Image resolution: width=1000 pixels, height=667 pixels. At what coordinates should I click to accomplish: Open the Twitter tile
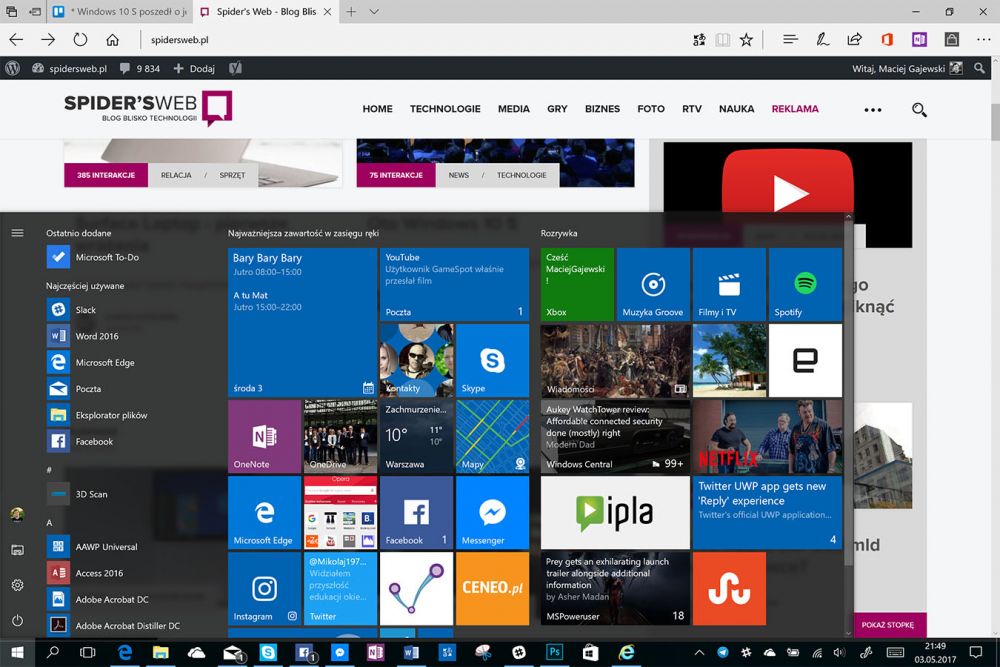pyautogui.click(x=340, y=589)
